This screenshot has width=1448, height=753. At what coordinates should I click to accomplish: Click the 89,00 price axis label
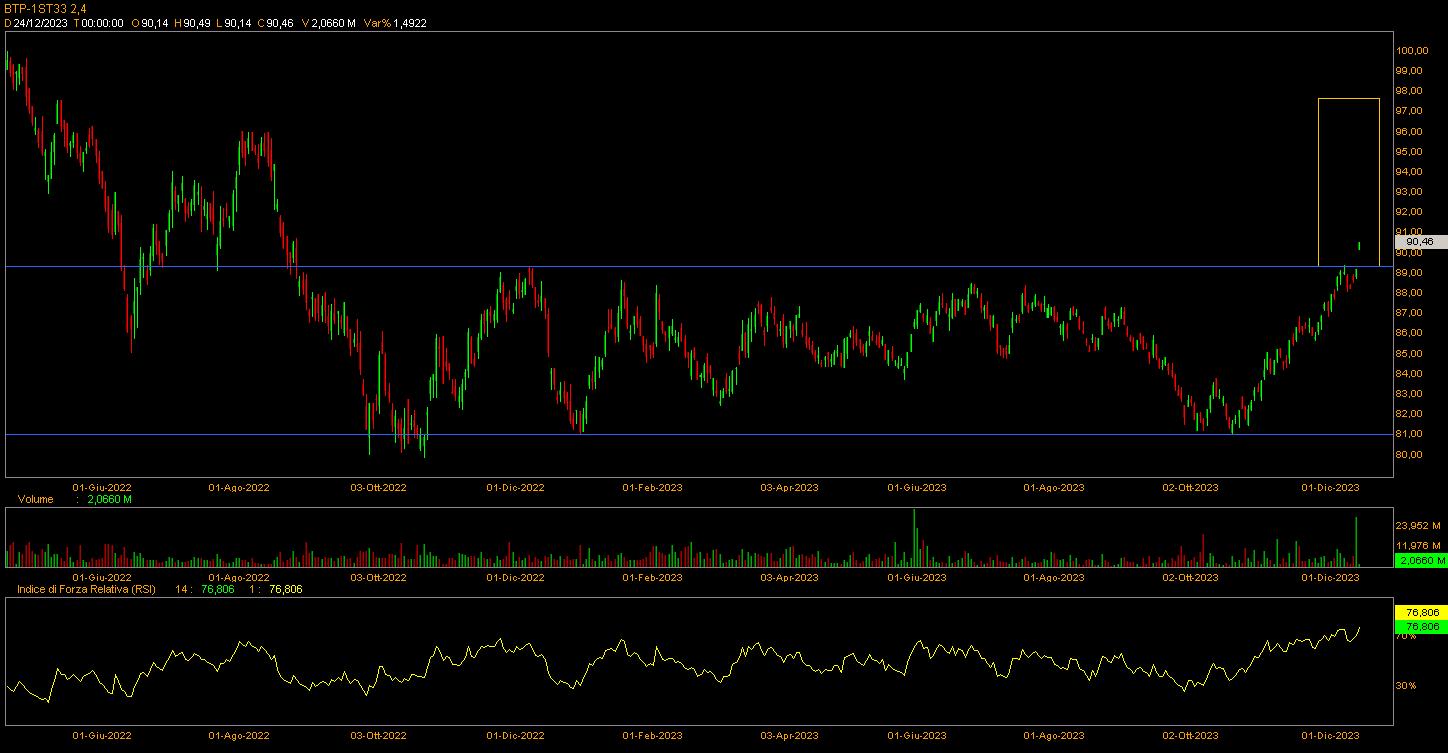(x=1410, y=273)
